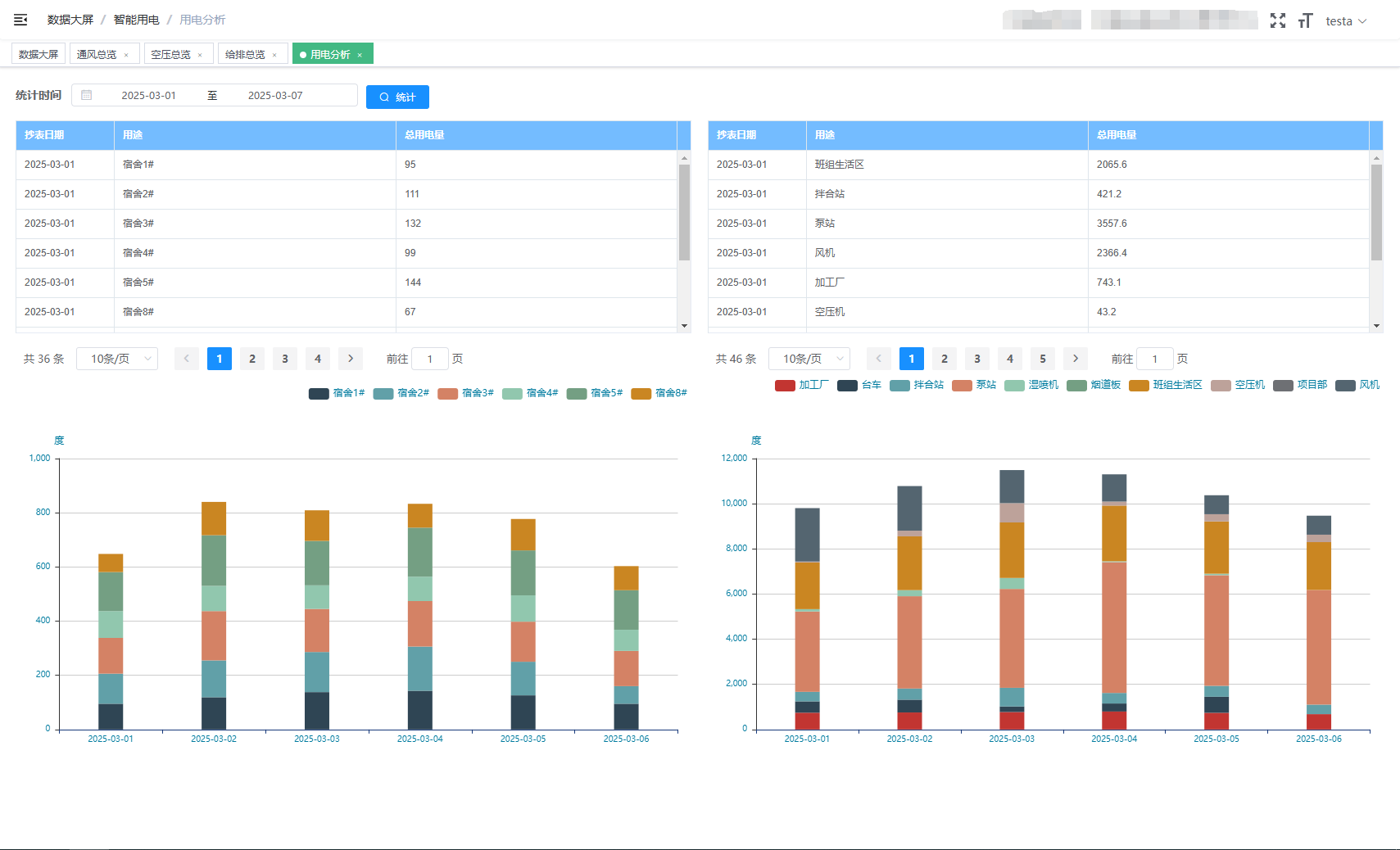Go to page 2 of left table

point(252,359)
